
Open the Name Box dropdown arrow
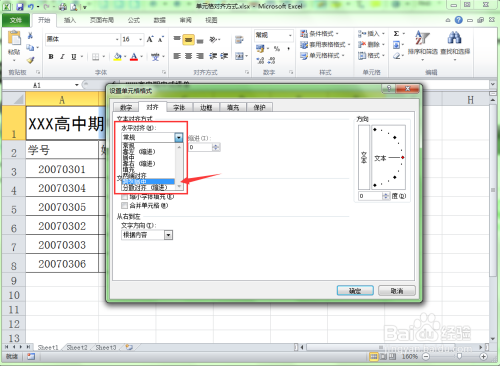77,85
